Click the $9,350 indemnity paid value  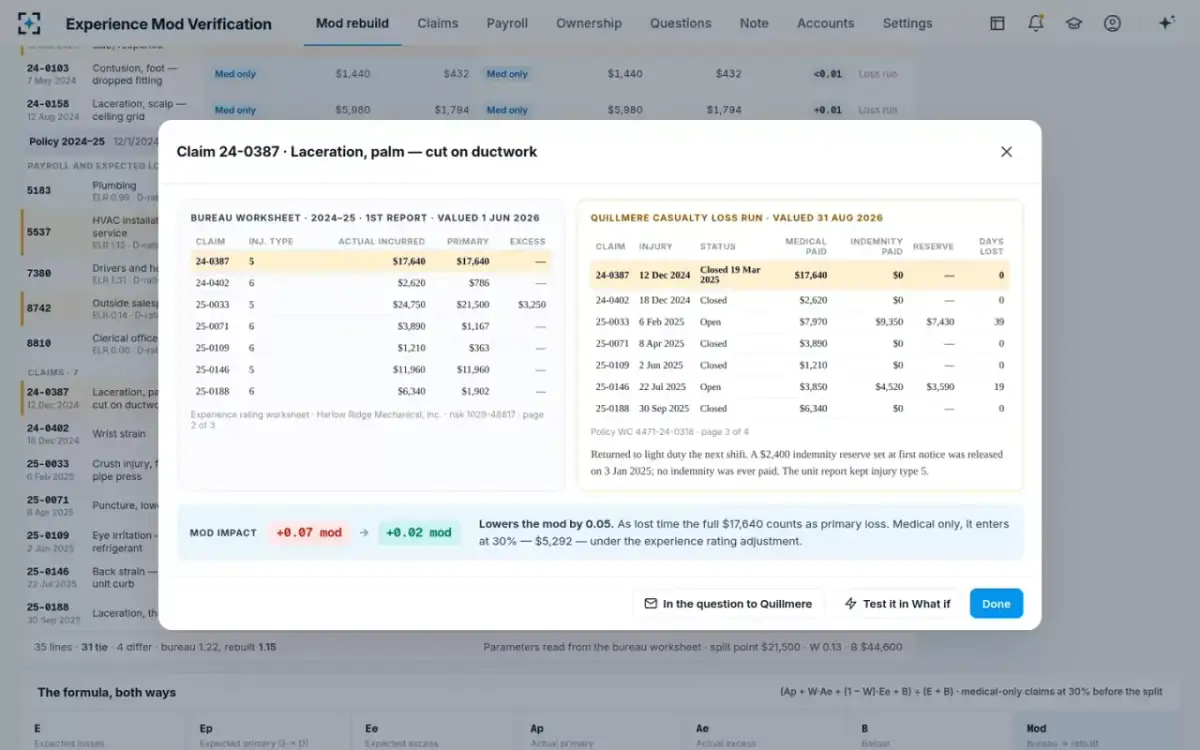click(889, 322)
